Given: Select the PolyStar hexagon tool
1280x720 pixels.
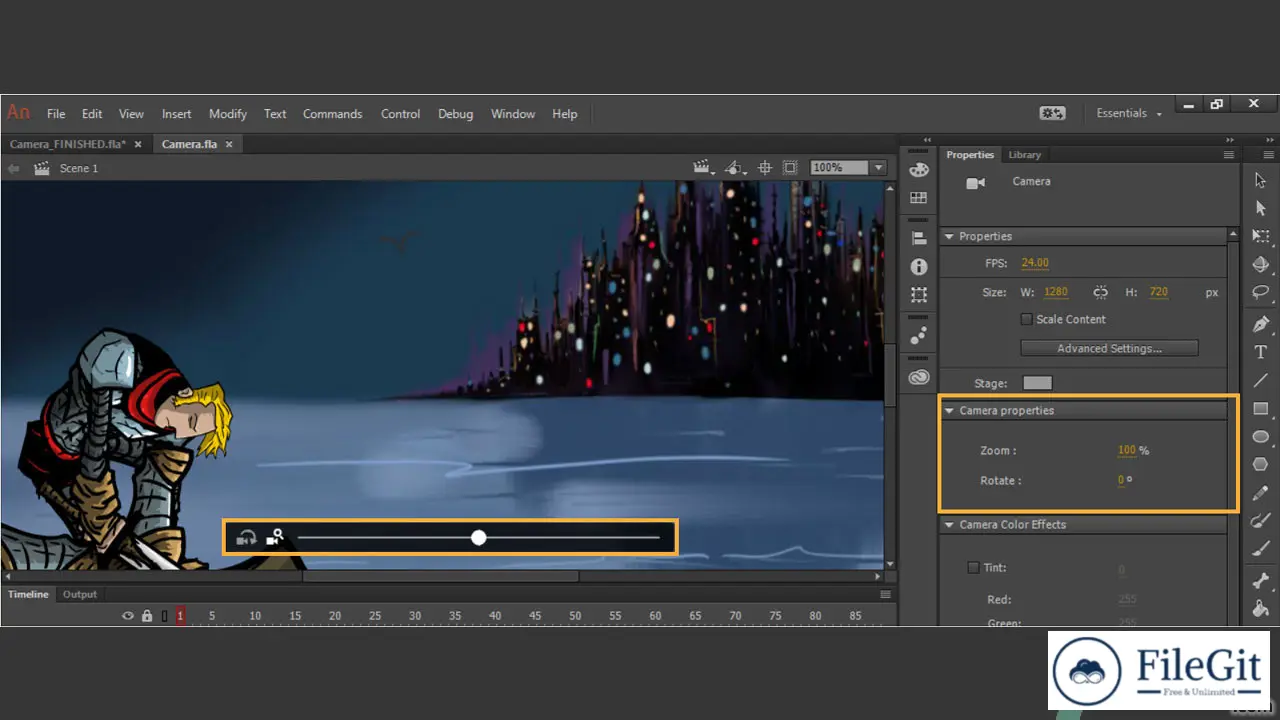Looking at the screenshot, I should pos(1261,465).
